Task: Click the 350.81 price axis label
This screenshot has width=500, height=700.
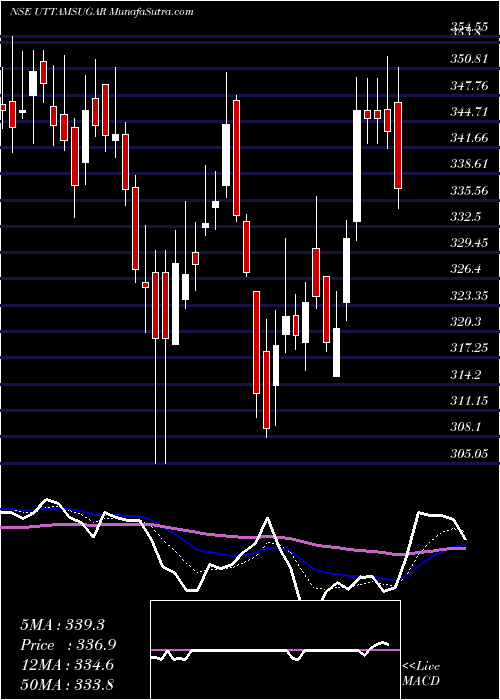Action: click(x=469, y=59)
